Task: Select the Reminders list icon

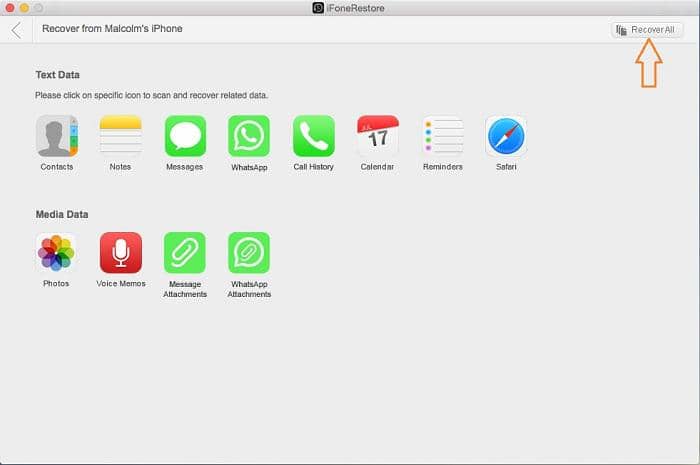Action: click(x=442, y=136)
